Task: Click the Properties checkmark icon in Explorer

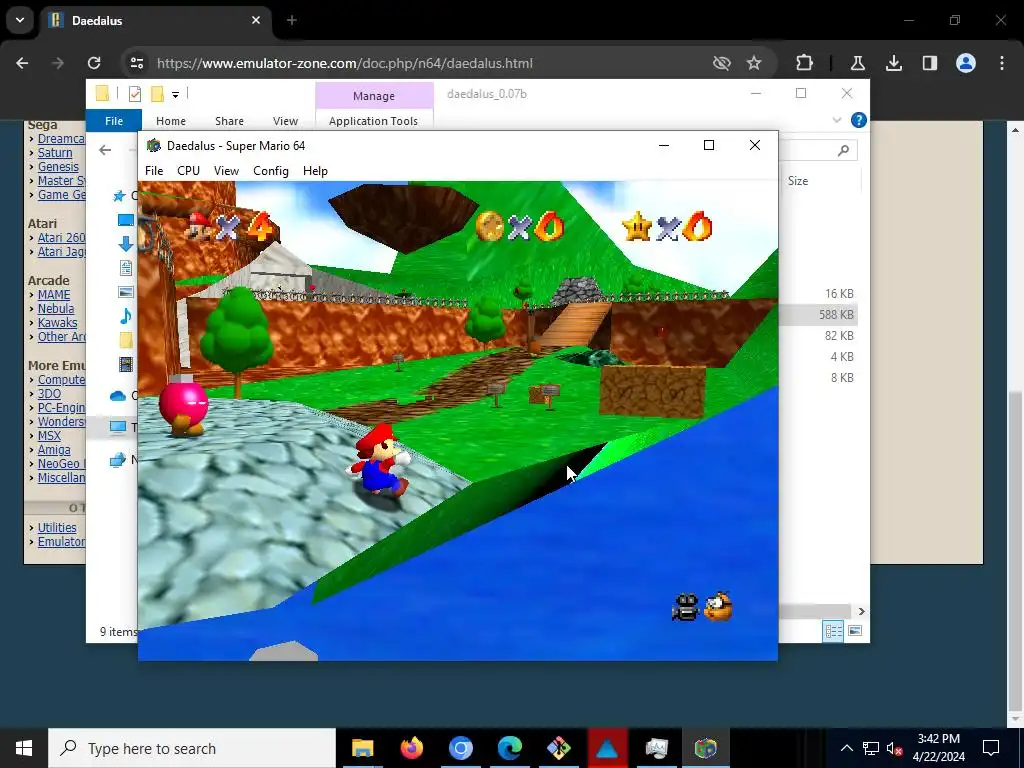Action: coord(135,94)
